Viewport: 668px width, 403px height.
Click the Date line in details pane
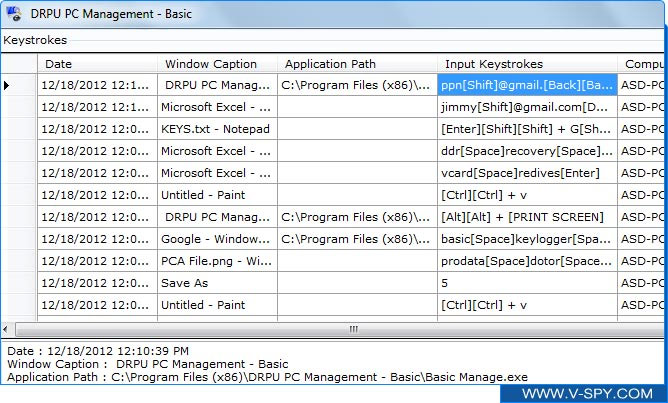coord(98,351)
